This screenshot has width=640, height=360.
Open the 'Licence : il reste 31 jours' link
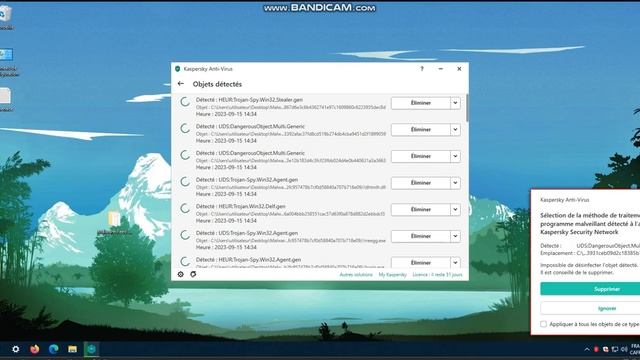pos(438,275)
